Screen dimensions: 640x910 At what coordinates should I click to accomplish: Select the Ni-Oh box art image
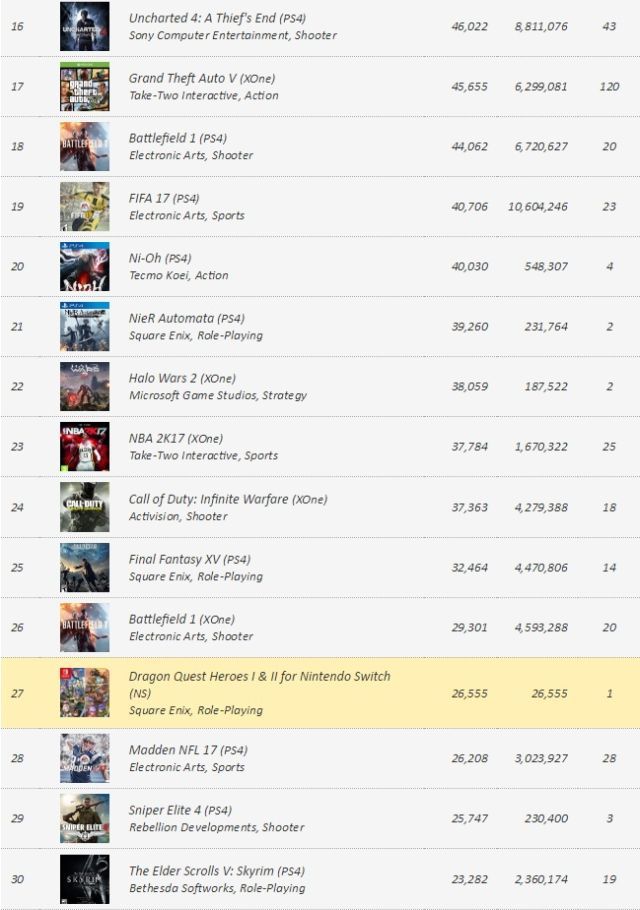click(x=84, y=266)
